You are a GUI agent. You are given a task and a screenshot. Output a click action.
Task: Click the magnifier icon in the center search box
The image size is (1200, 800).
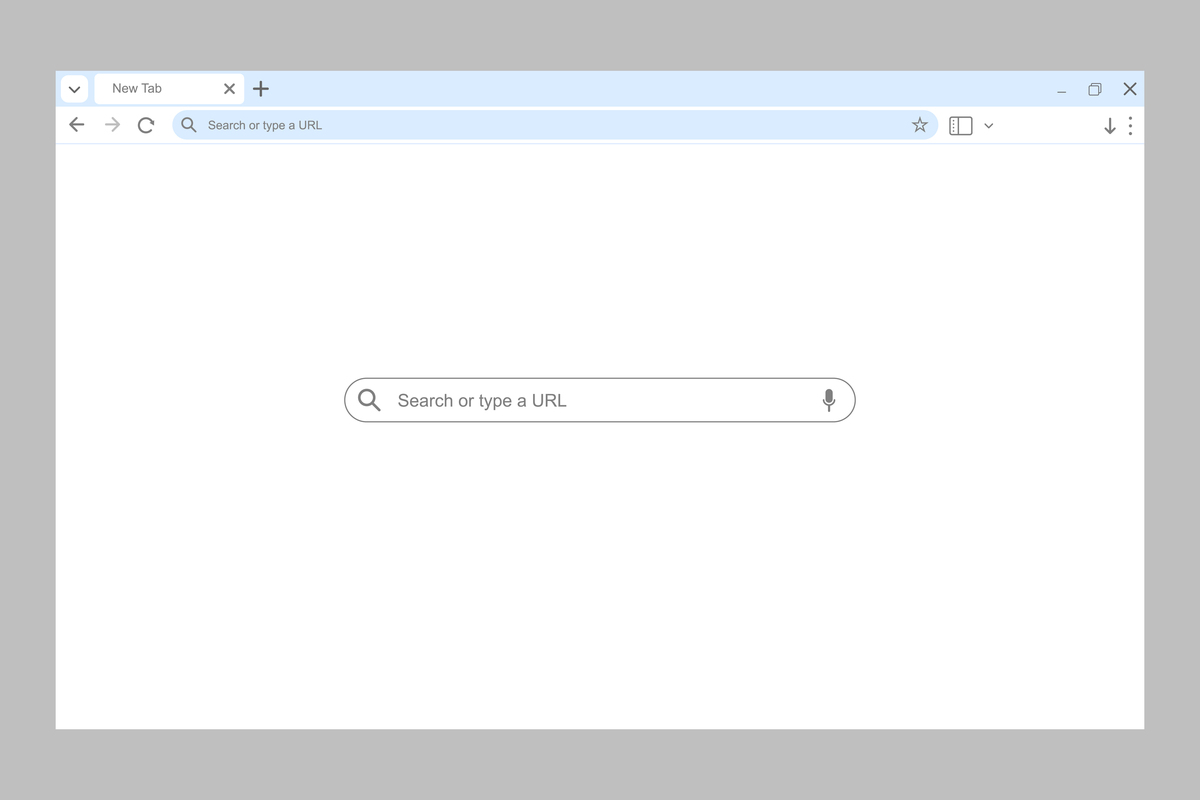369,400
